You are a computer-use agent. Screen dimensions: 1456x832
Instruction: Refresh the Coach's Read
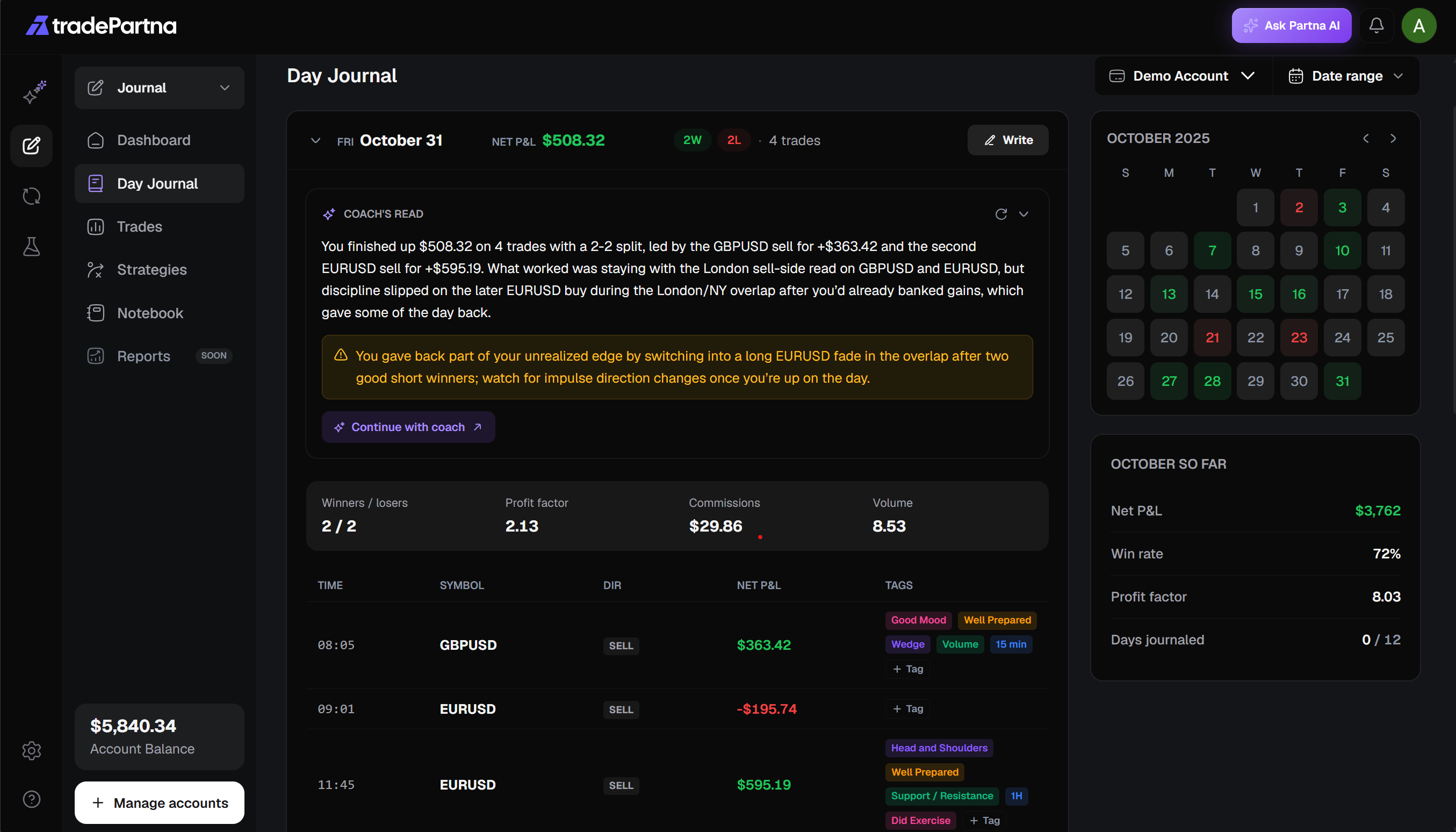1001,214
